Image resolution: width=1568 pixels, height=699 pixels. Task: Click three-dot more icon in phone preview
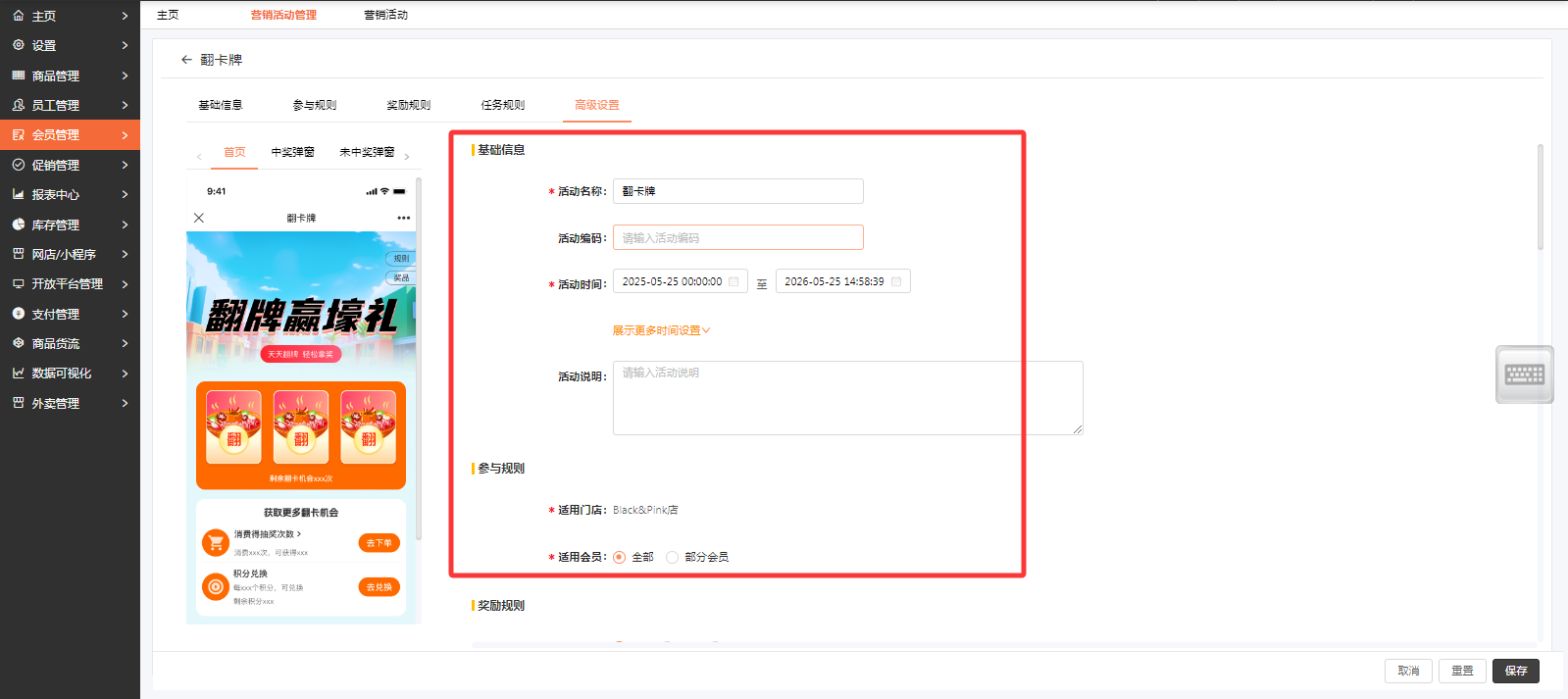[403, 218]
